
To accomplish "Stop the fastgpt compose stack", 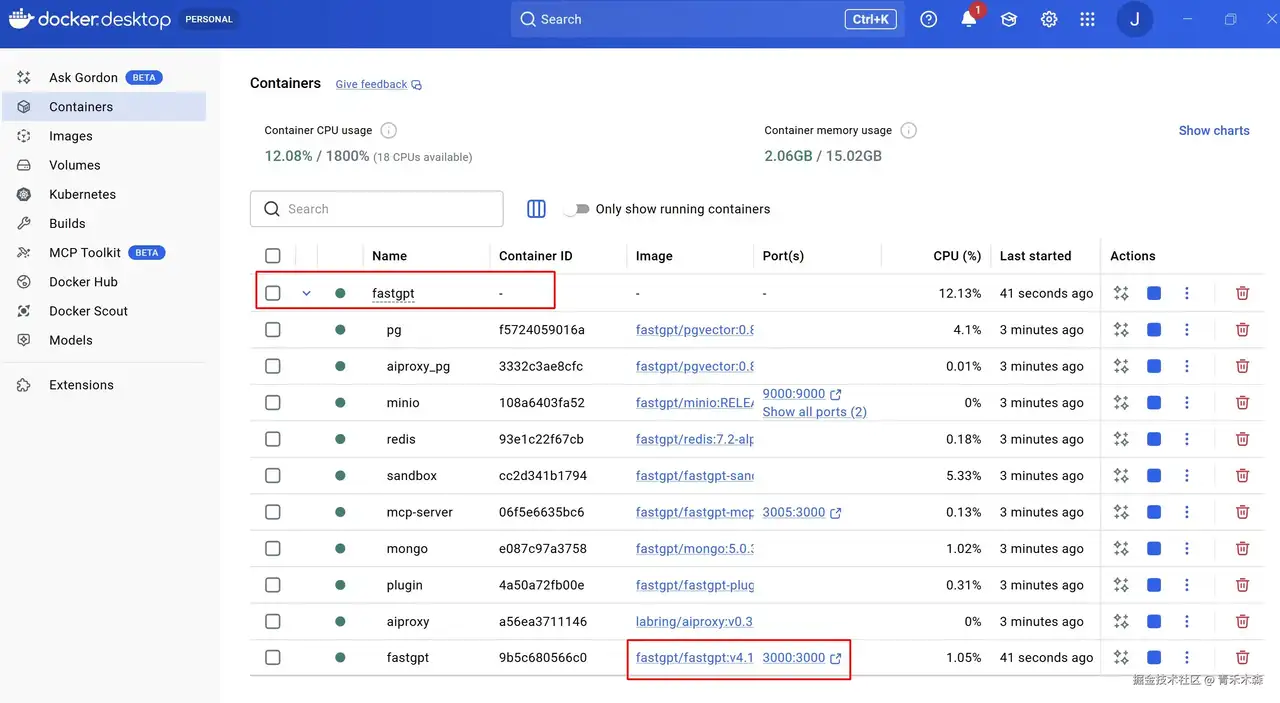I will coord(1154,293).
